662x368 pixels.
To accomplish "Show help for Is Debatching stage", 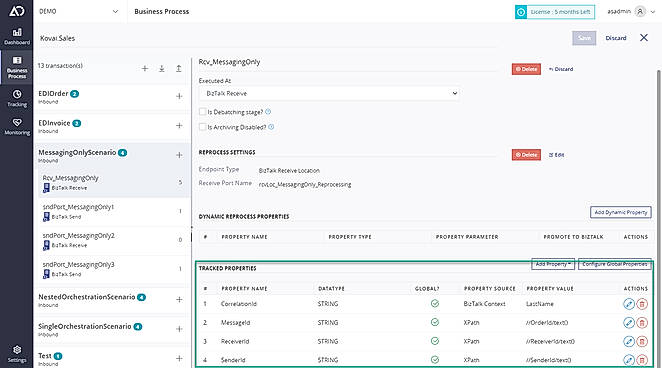I will 268,112.
